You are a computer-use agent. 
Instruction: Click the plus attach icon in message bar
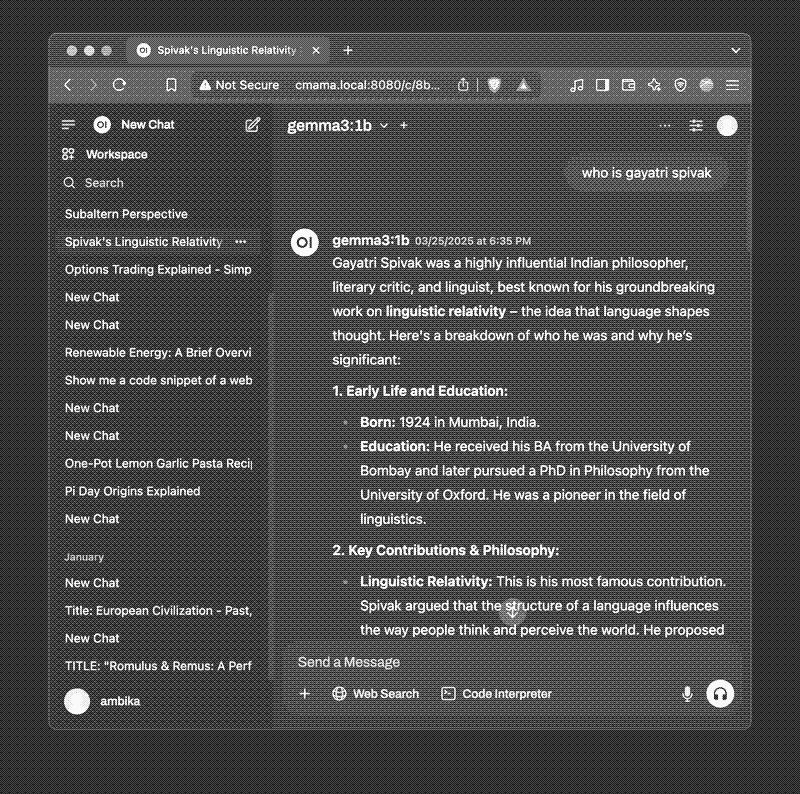[x=305, y=694]
